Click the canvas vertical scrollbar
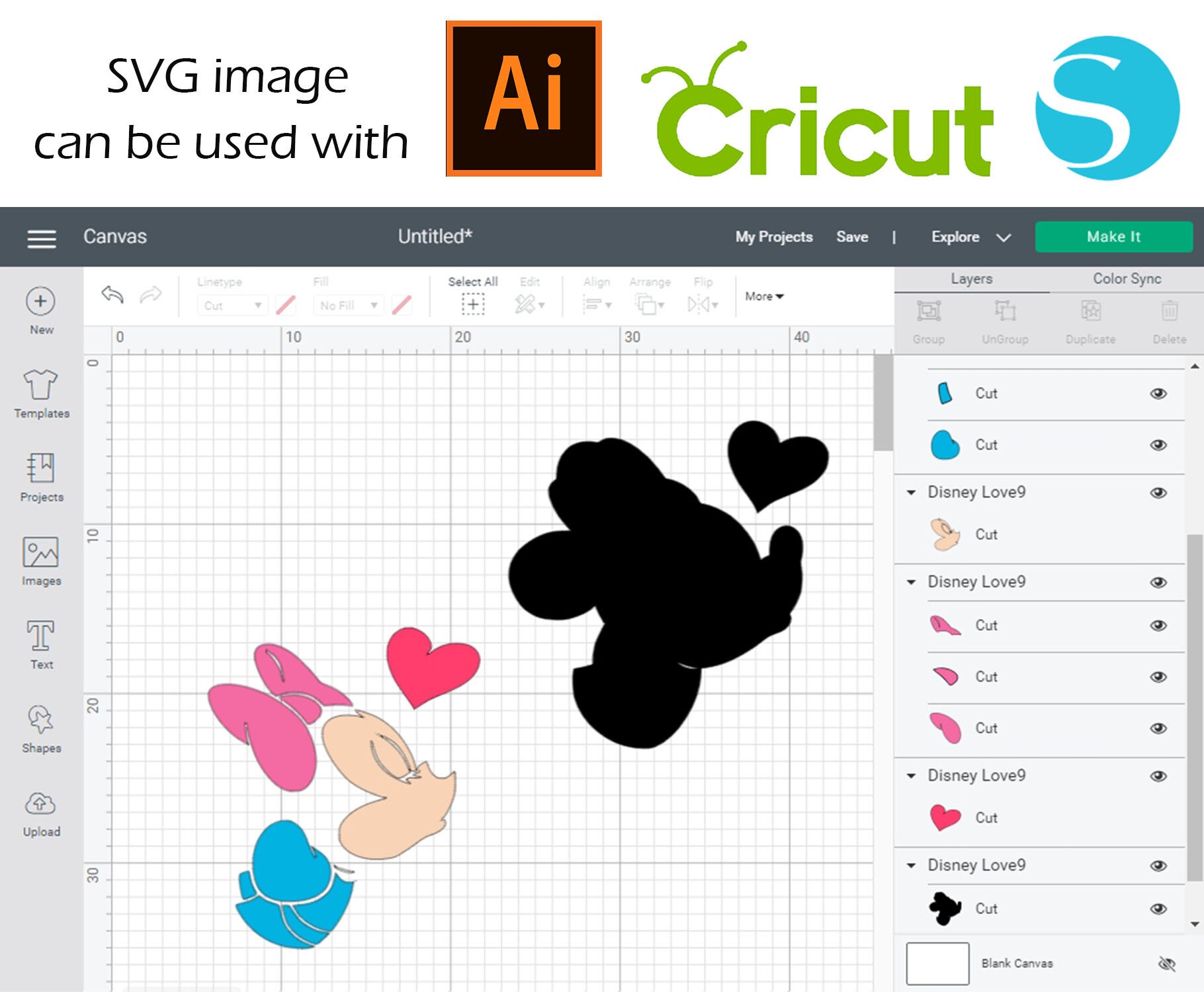This screenshot has width=1204, height=992. click(883, 403)
